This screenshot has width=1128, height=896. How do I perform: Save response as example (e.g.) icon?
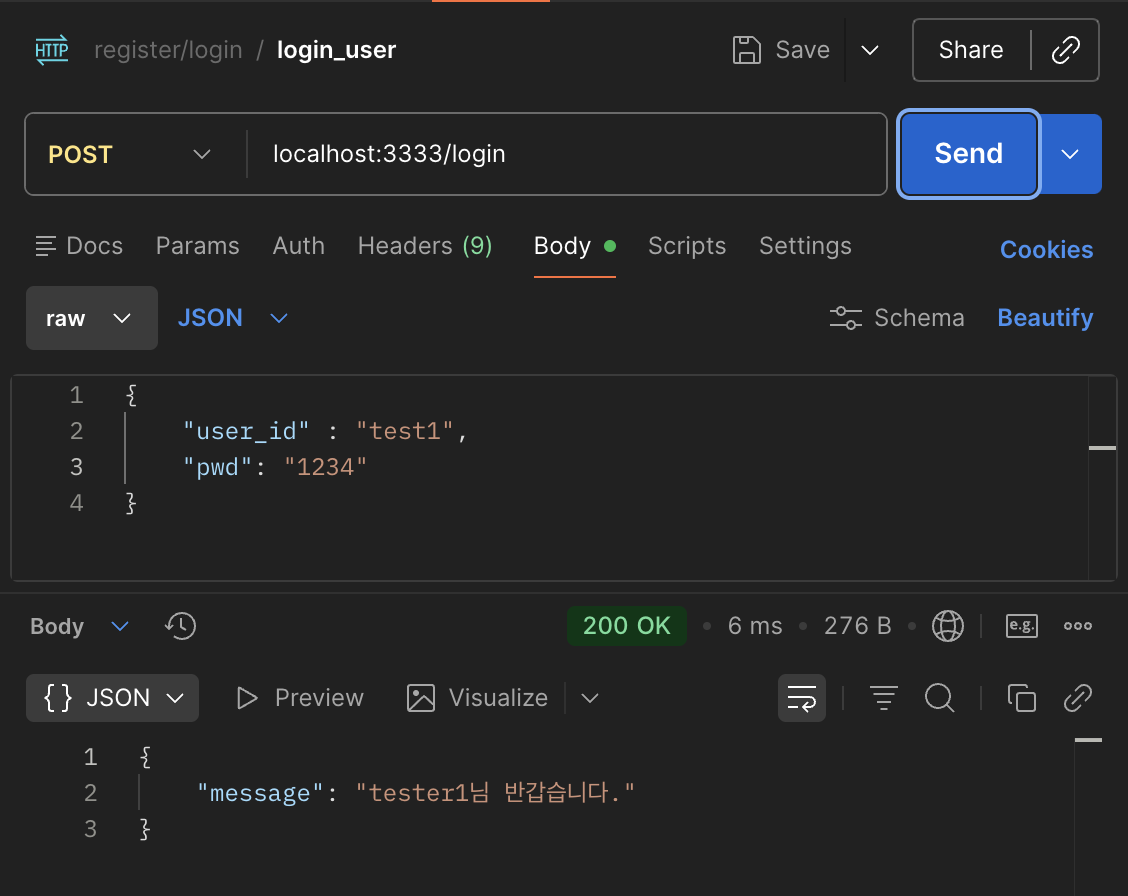pyautogui.click(x=1022, y=626)
